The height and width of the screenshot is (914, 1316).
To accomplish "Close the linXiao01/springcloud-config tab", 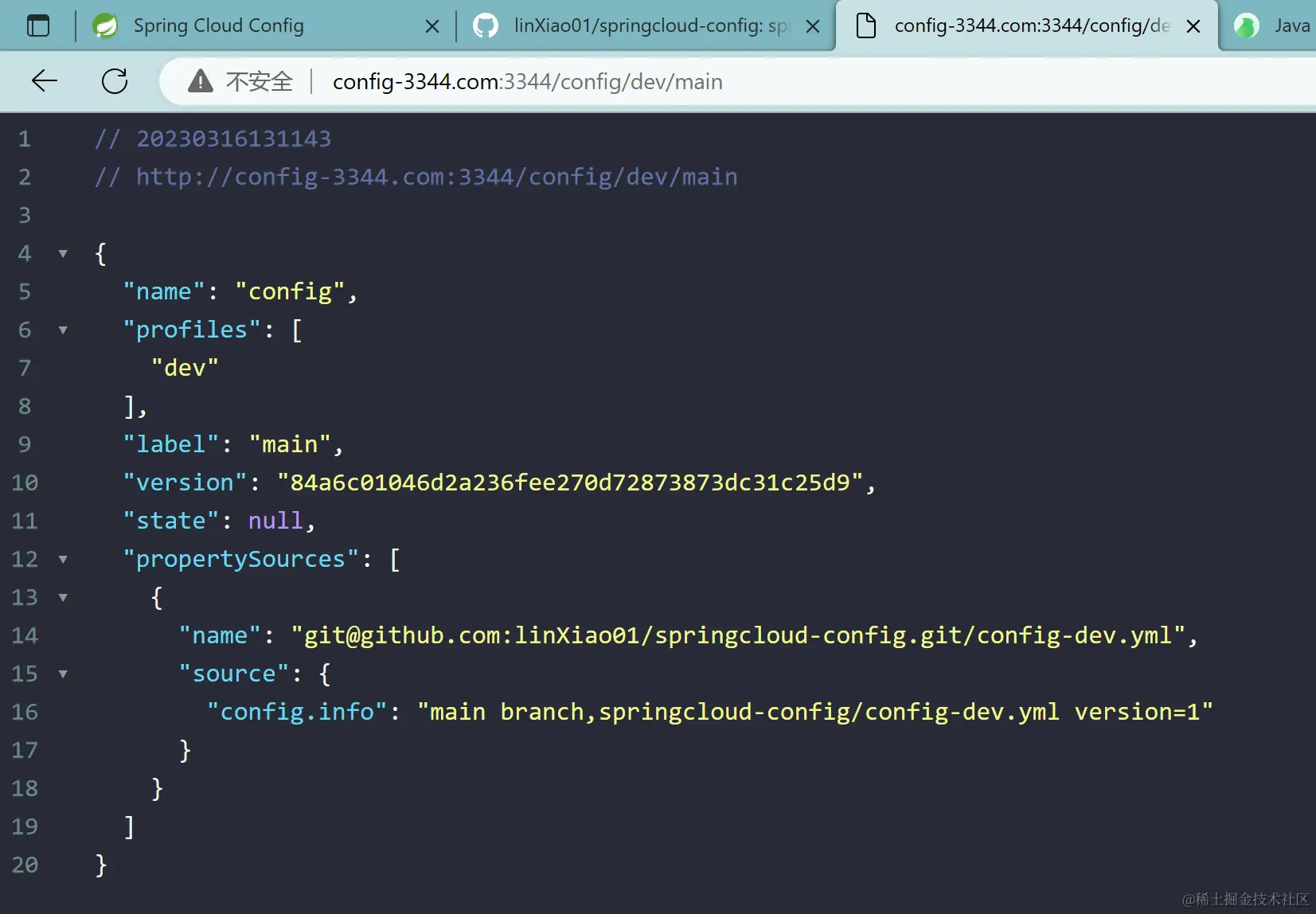I will pyautogui.click(x=813, y=26).
